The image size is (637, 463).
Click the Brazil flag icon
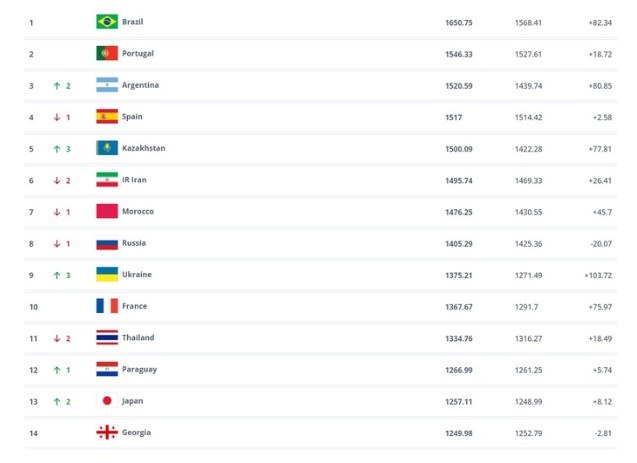(x=107, y=22)
